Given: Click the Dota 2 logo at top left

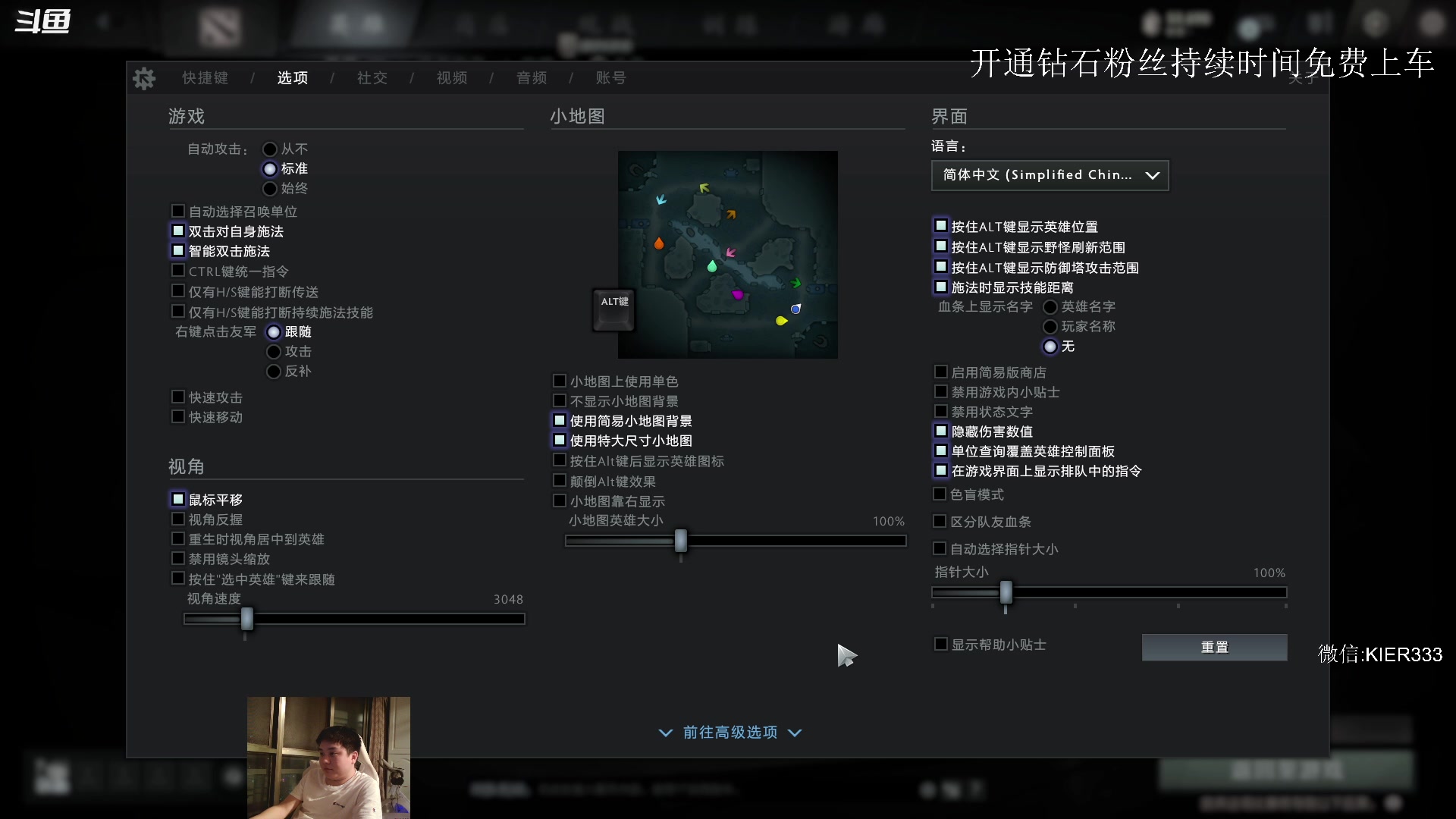Looking at the screenshot, I should tap(221, 27).
